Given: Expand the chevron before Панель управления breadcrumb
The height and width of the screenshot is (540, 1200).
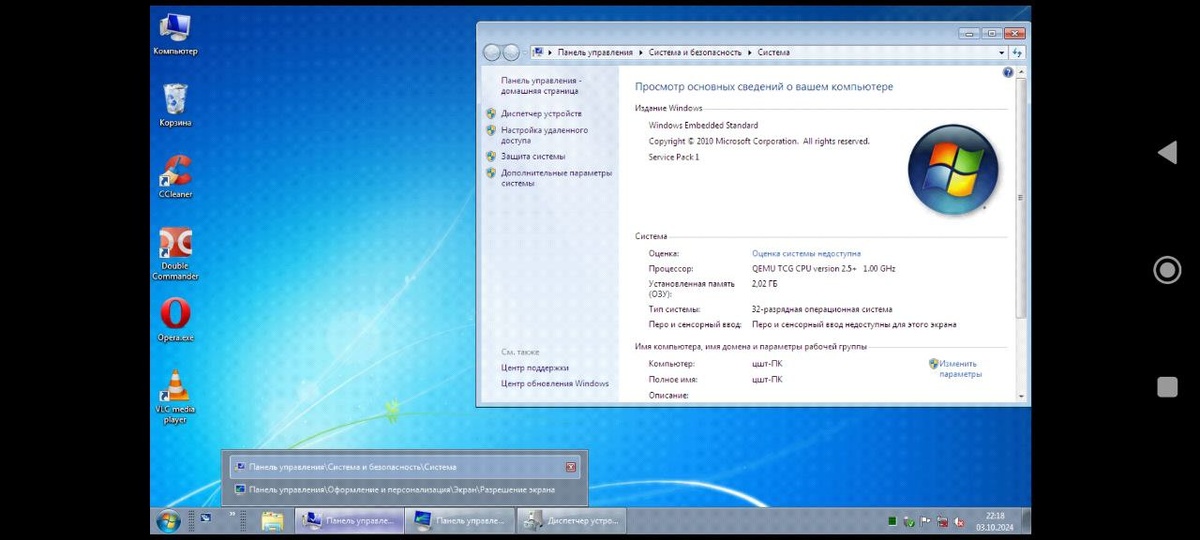Looking at the screenshot, I should point(551,52).
